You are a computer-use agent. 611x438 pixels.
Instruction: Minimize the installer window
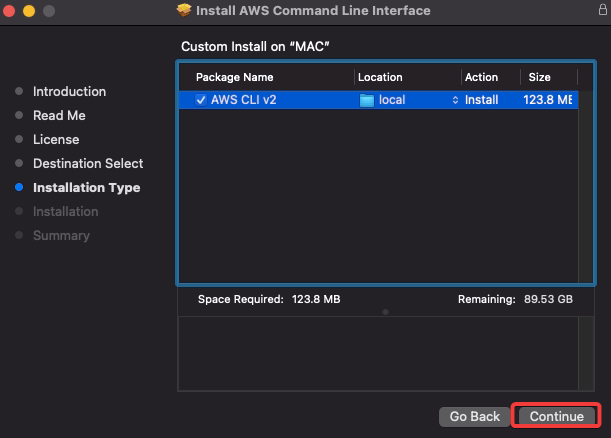click(x=29, y=11)
